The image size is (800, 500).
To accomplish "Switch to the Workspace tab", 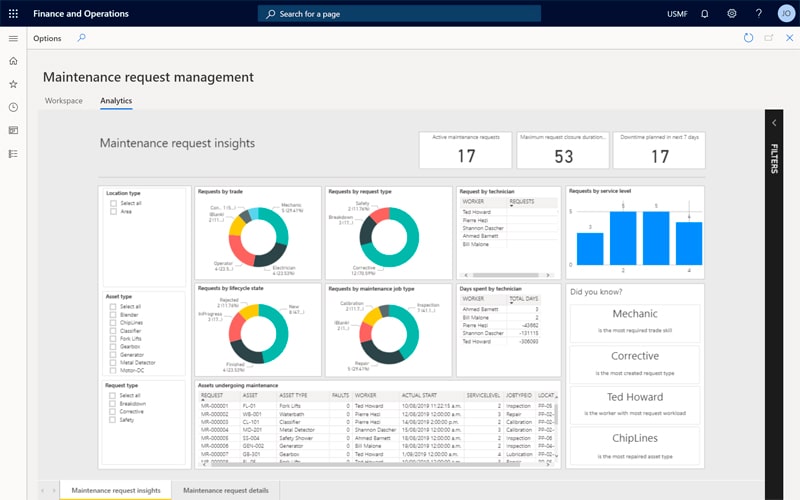I will 64,101.
